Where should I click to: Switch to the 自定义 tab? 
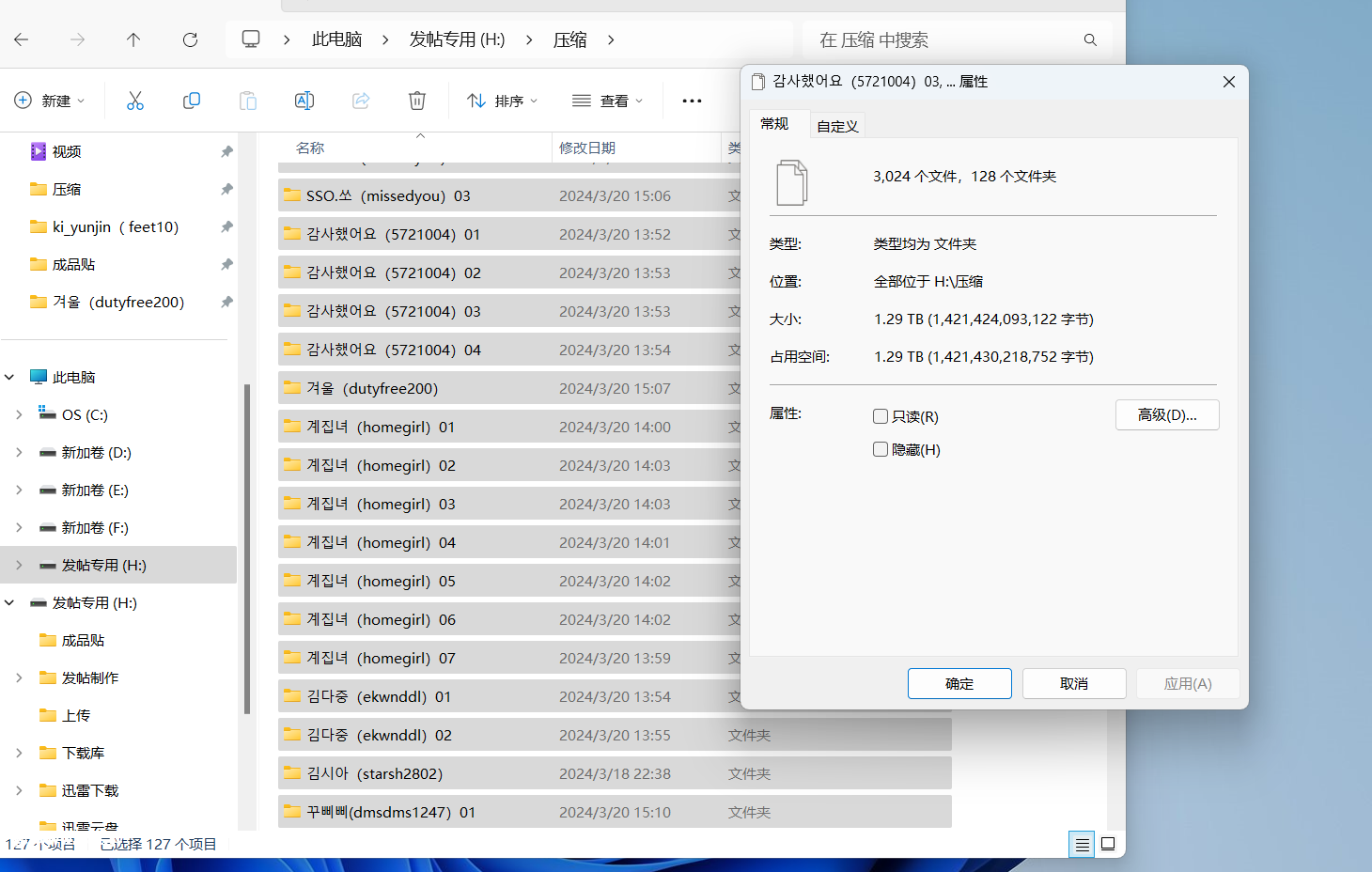pyautogui.click(x=837, y=126)
